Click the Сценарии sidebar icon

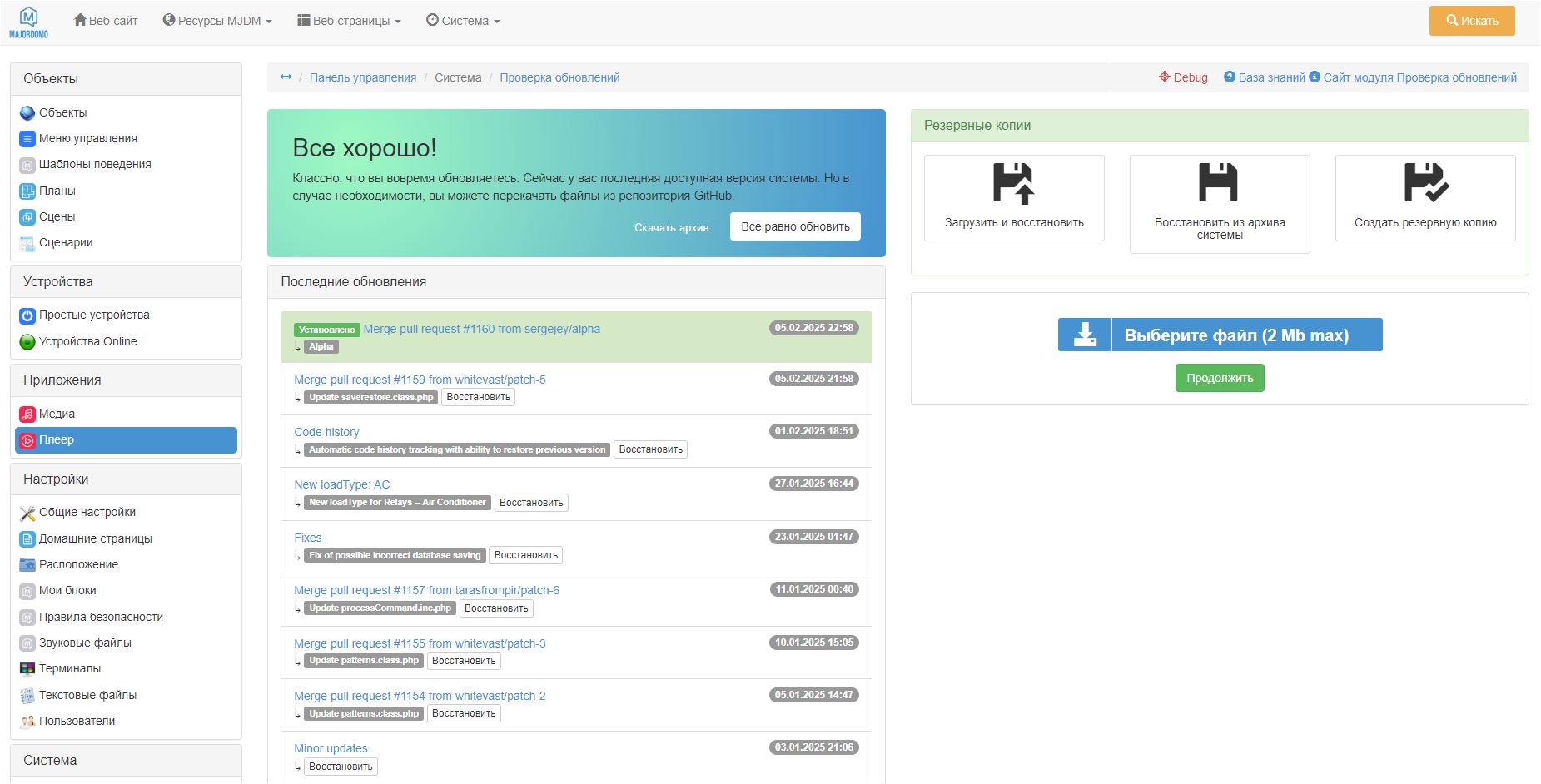click(27, 243)
